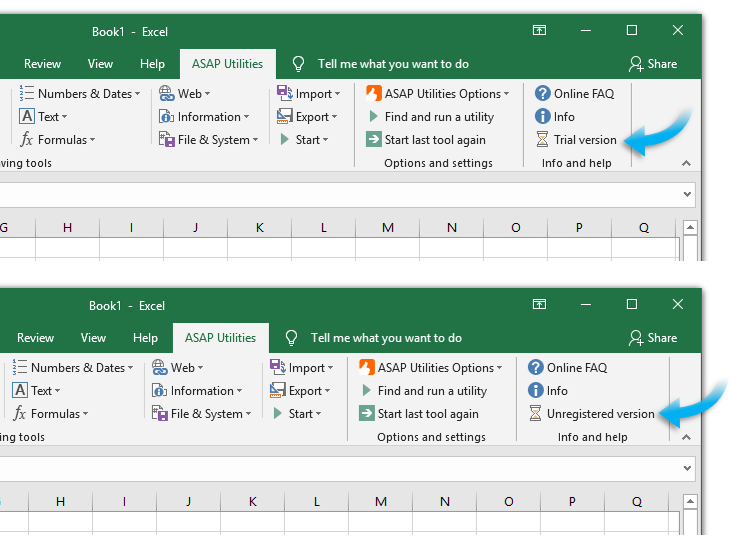Viewport: 730px width, 539px height.
Task: Click Share button in bottom window
Action: 653,337
